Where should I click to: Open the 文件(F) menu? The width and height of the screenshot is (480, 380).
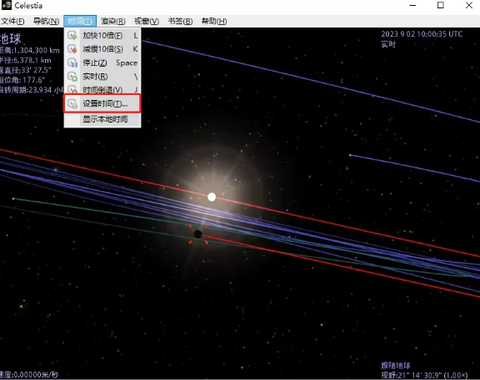click(x=13, y=21)
